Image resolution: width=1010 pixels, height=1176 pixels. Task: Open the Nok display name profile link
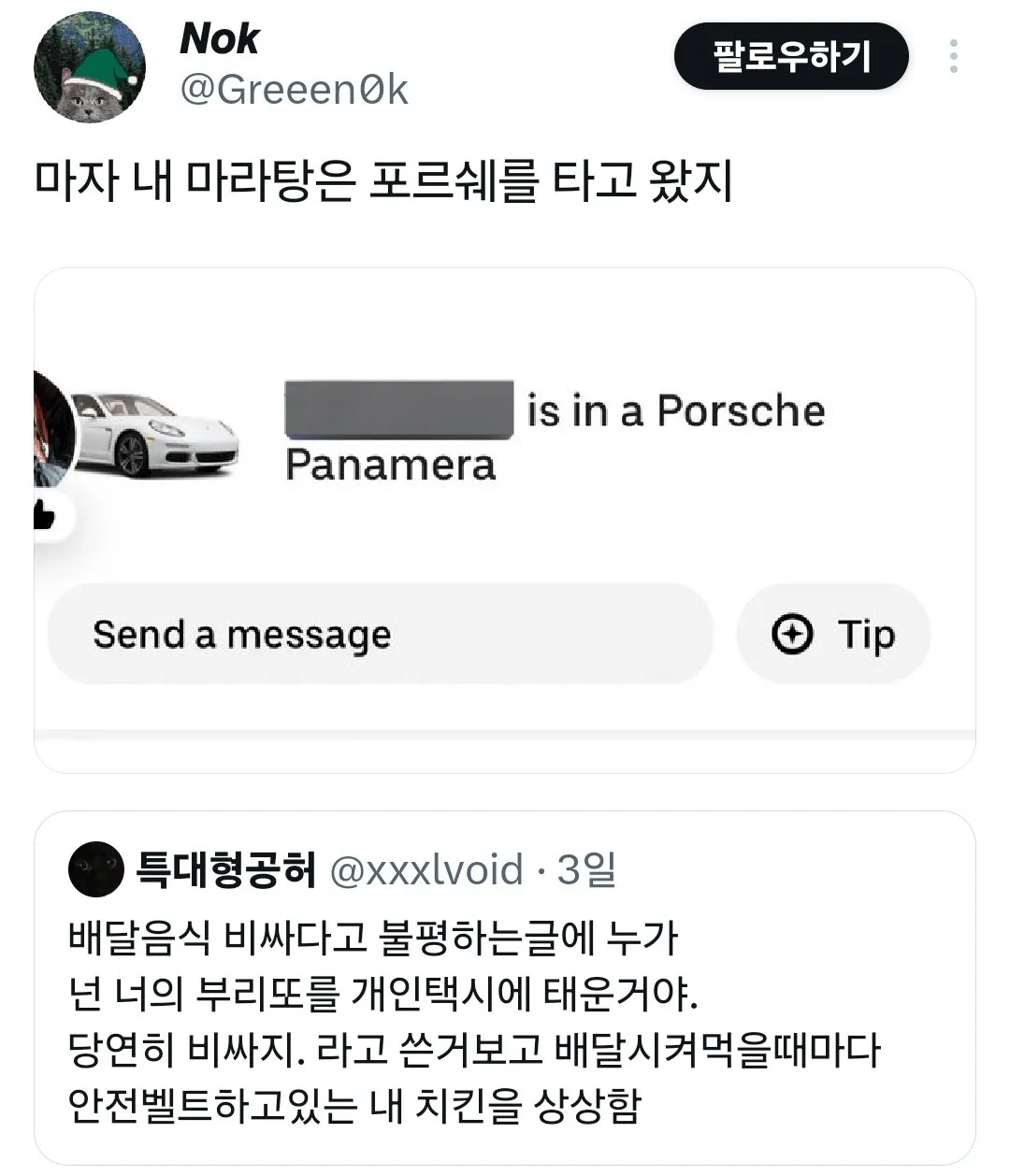point(219,39)
